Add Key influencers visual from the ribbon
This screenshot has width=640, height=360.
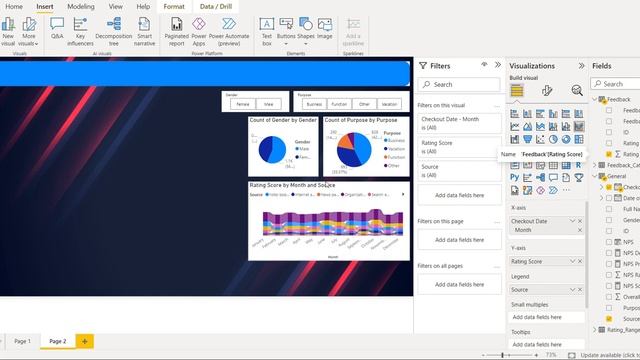coord(80,31)
